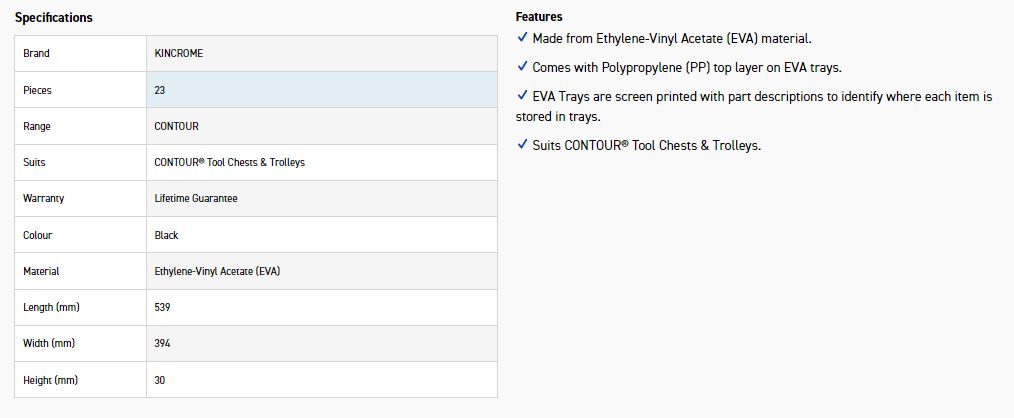1014x418 pixels.
Task: Click the checkmark beside EVA Trays screen printed
Action: pos(523,96)
